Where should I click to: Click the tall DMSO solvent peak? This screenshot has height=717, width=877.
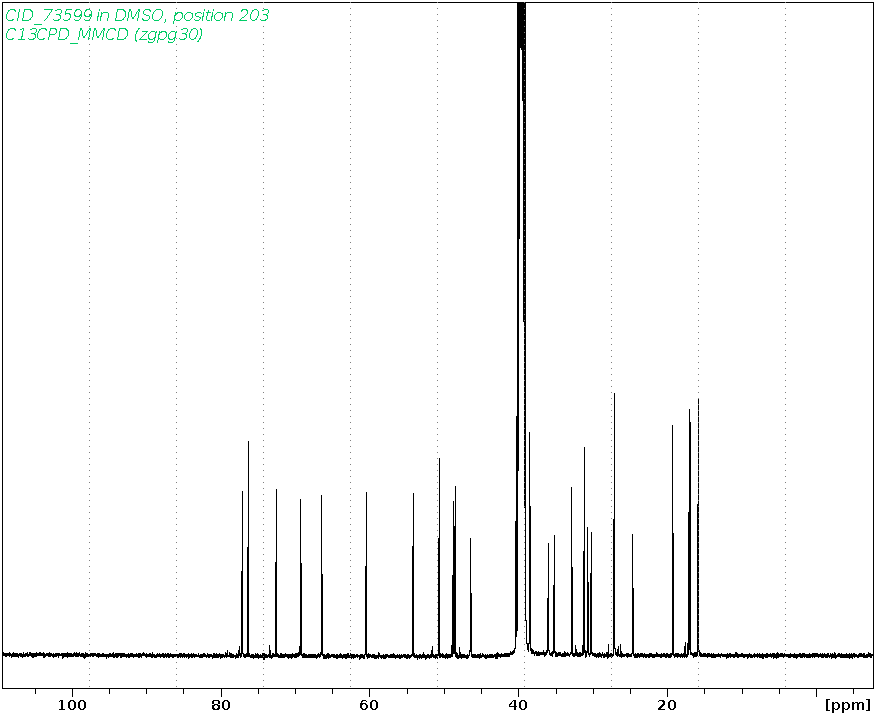click(521, 327)
